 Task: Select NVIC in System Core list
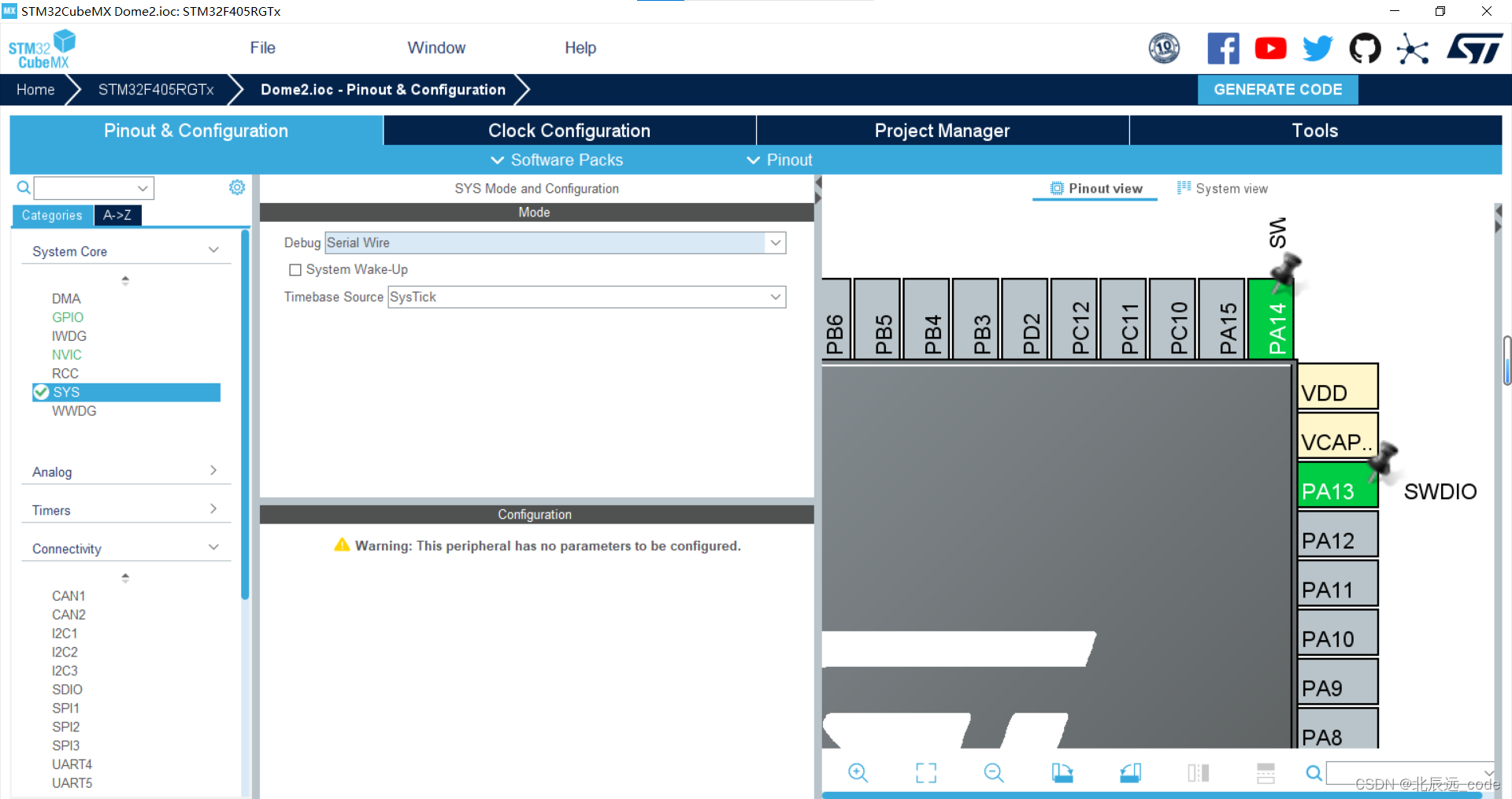(x=67, y=355)
